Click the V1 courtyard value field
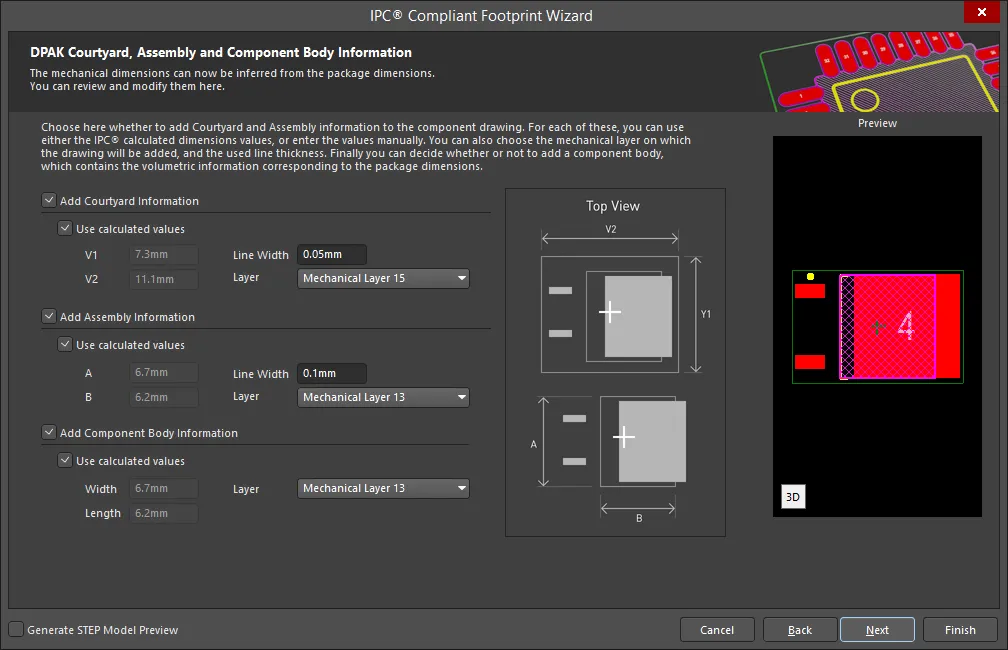This screenshot has height=650, width=1008. [164, 255]
